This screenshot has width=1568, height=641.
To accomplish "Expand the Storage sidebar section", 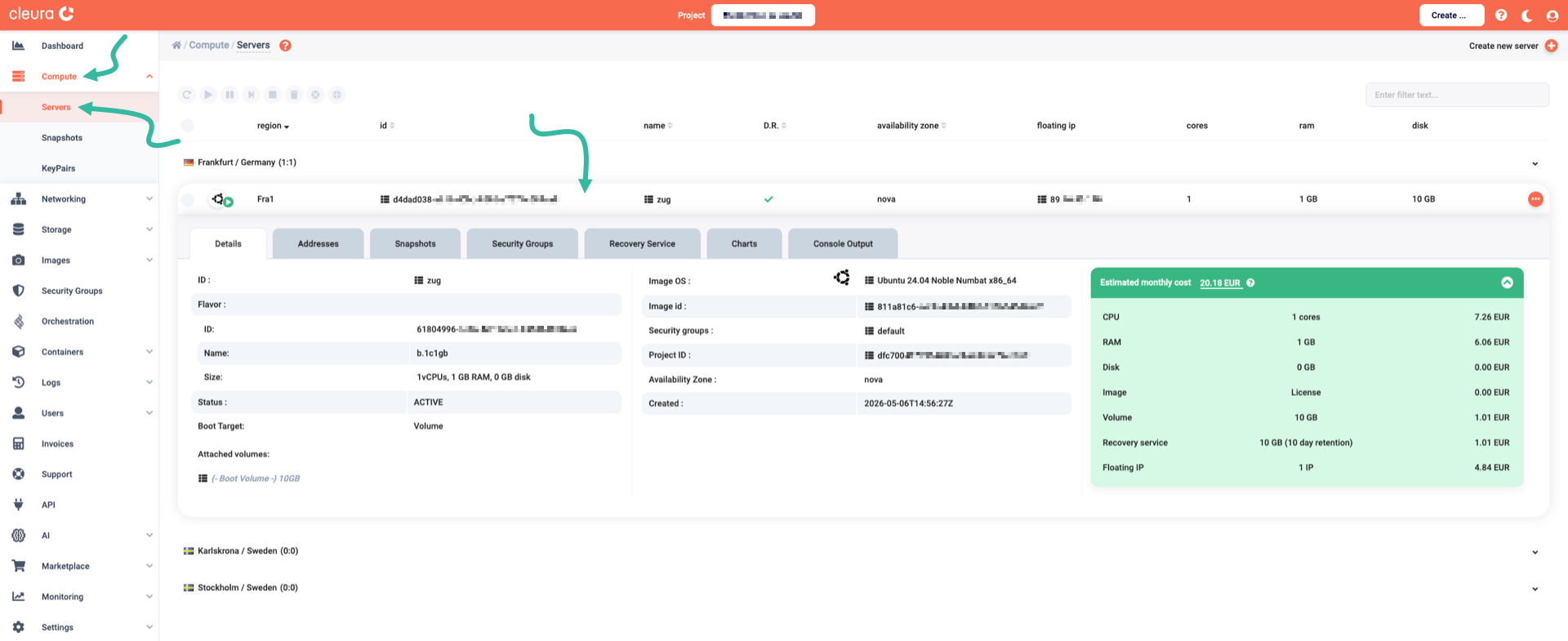I will [x=149, y=229].
